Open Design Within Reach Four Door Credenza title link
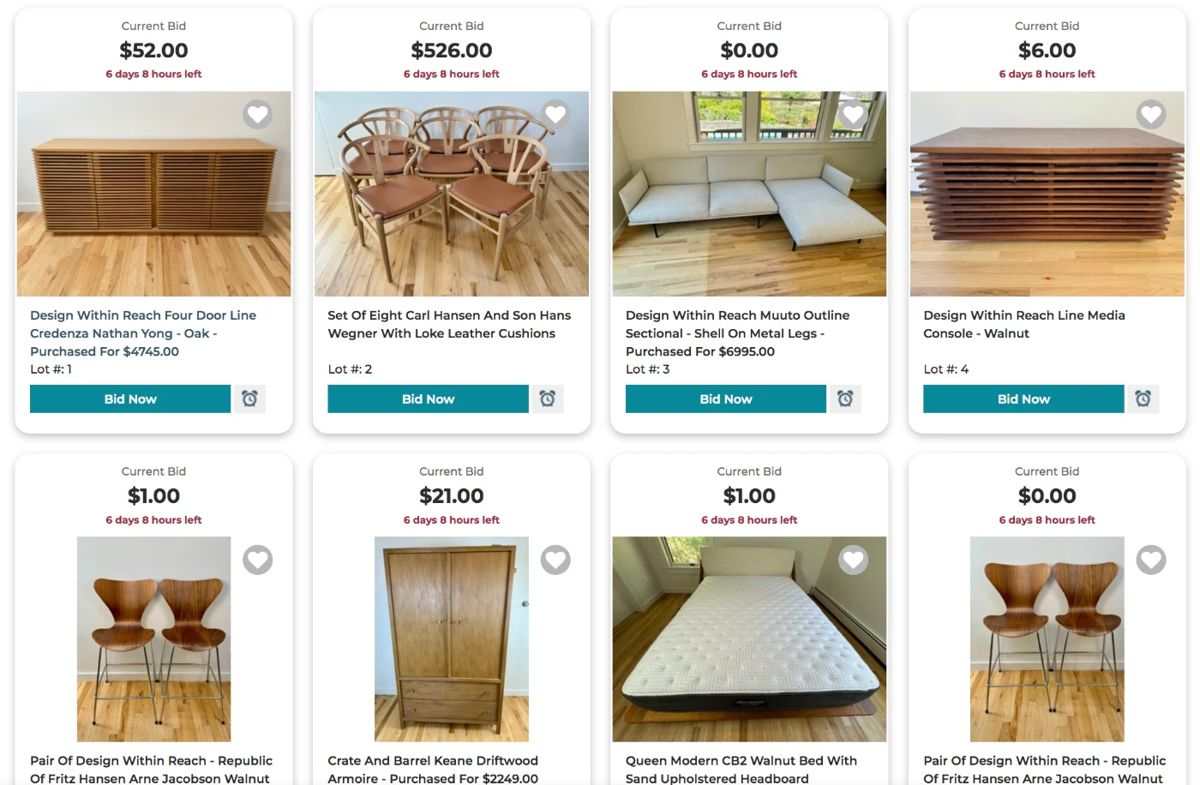Viewport: 1200px width, 785px height. click(x=143, y=333)
